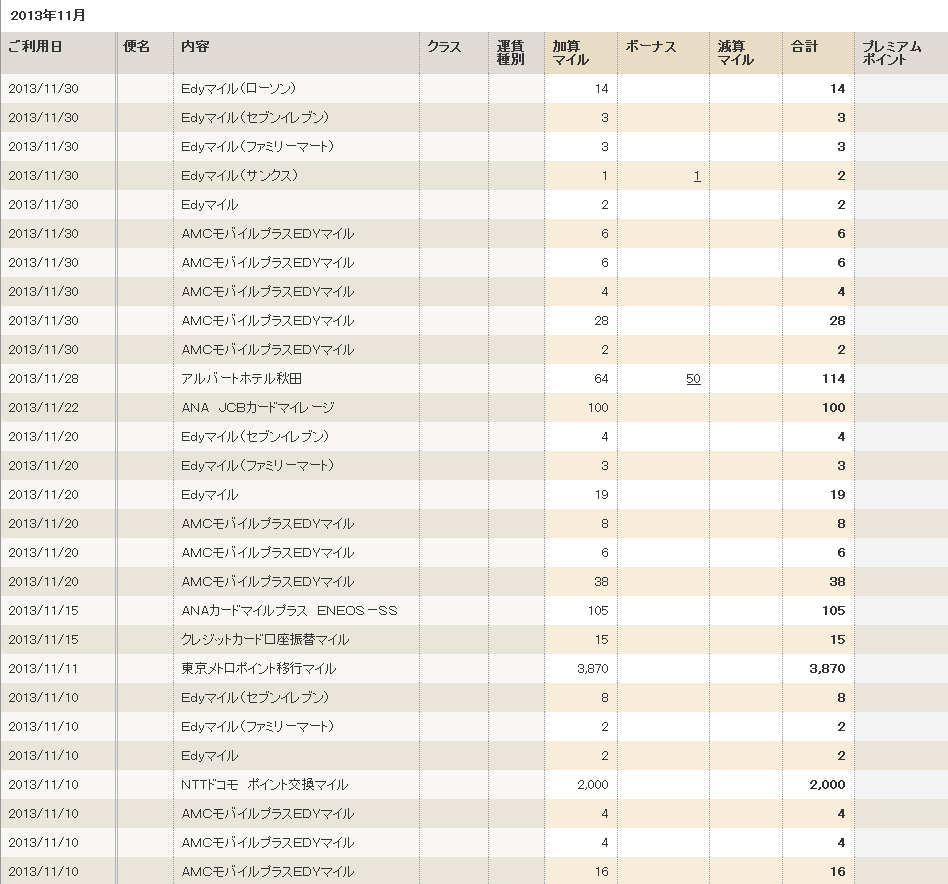The width and height of the screenshot is (948, 884).
Task: Click 合計 value 100 for ANA JCBカード
Action: pos(833,408)
